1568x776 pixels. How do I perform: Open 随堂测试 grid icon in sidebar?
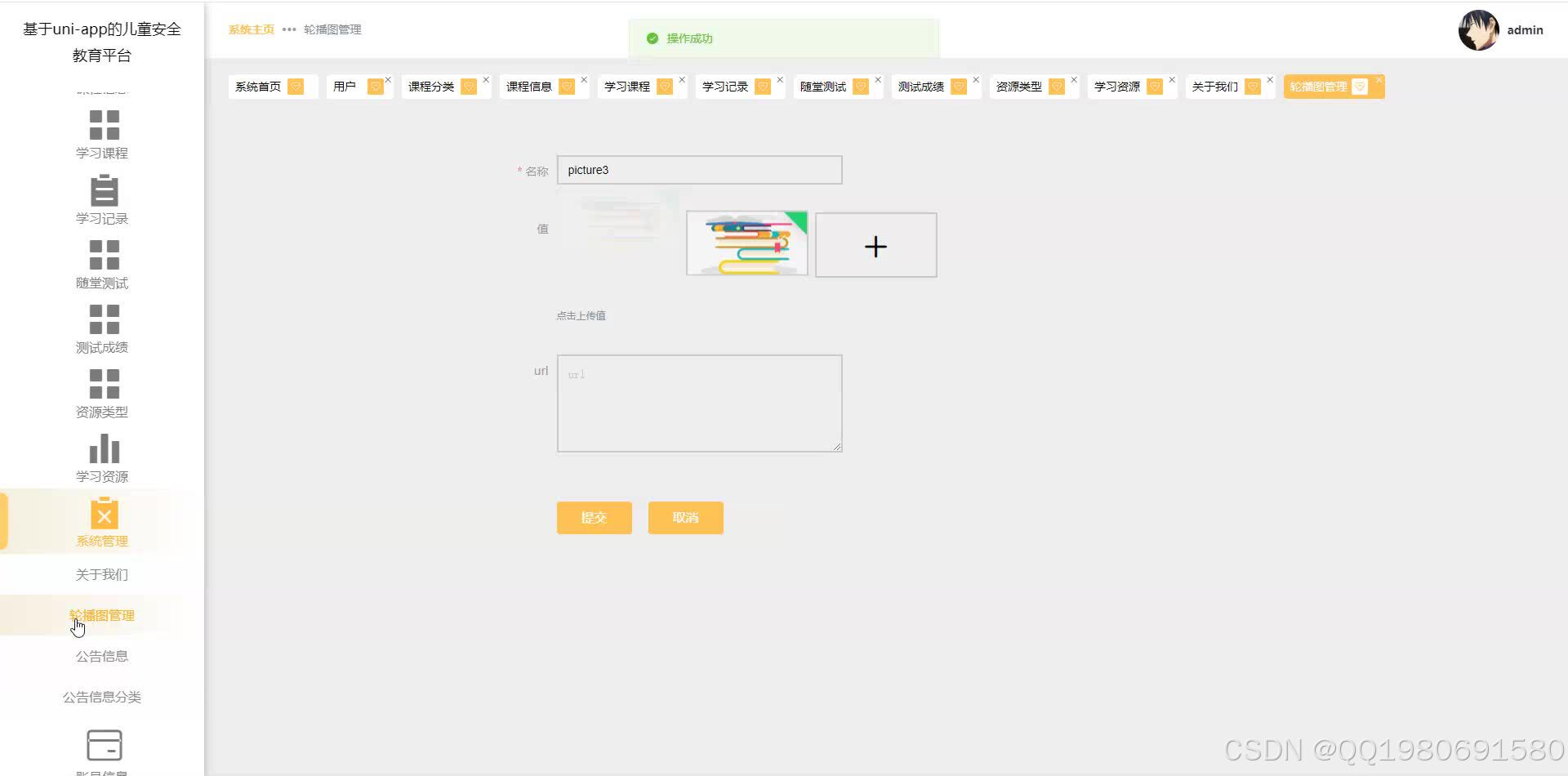click(104, 255)
